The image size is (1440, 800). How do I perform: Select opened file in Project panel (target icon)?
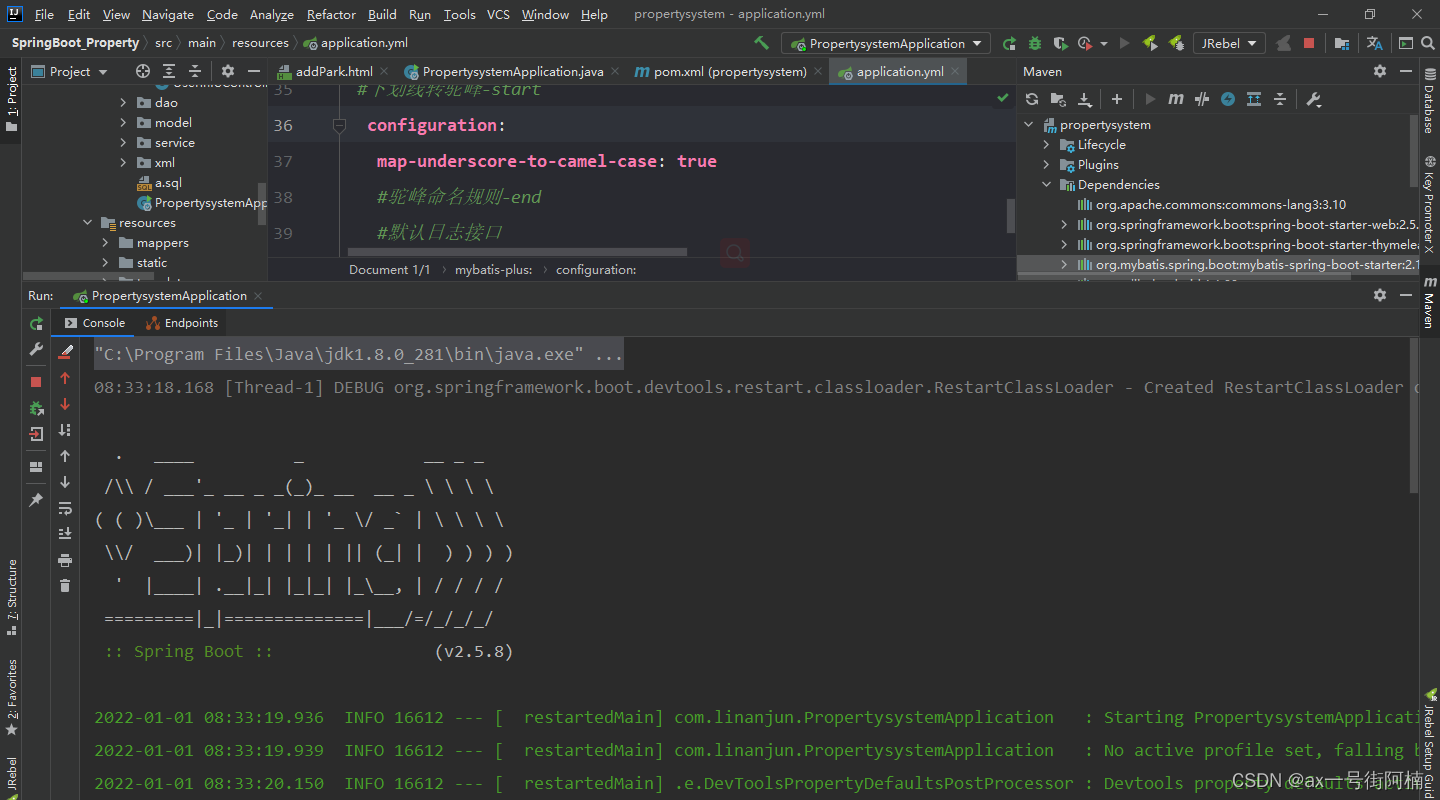143,71
